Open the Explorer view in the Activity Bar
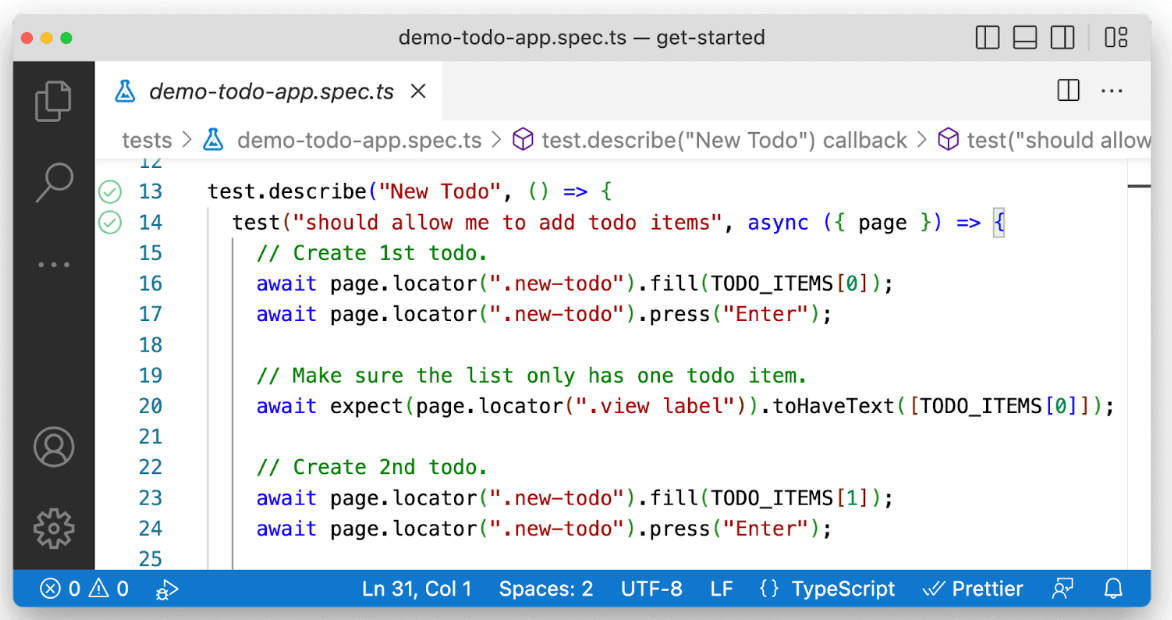 pos(53,100)
